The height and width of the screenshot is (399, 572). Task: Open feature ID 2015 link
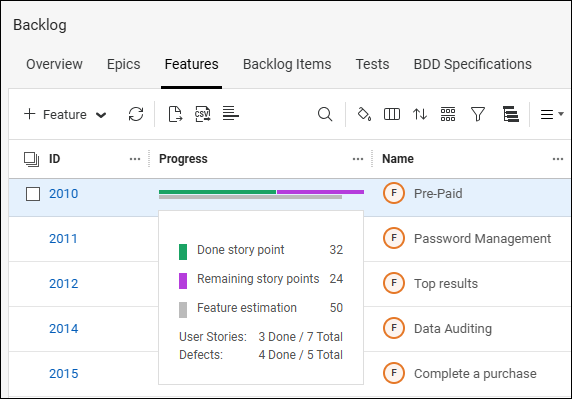click(x=63, y=373)
